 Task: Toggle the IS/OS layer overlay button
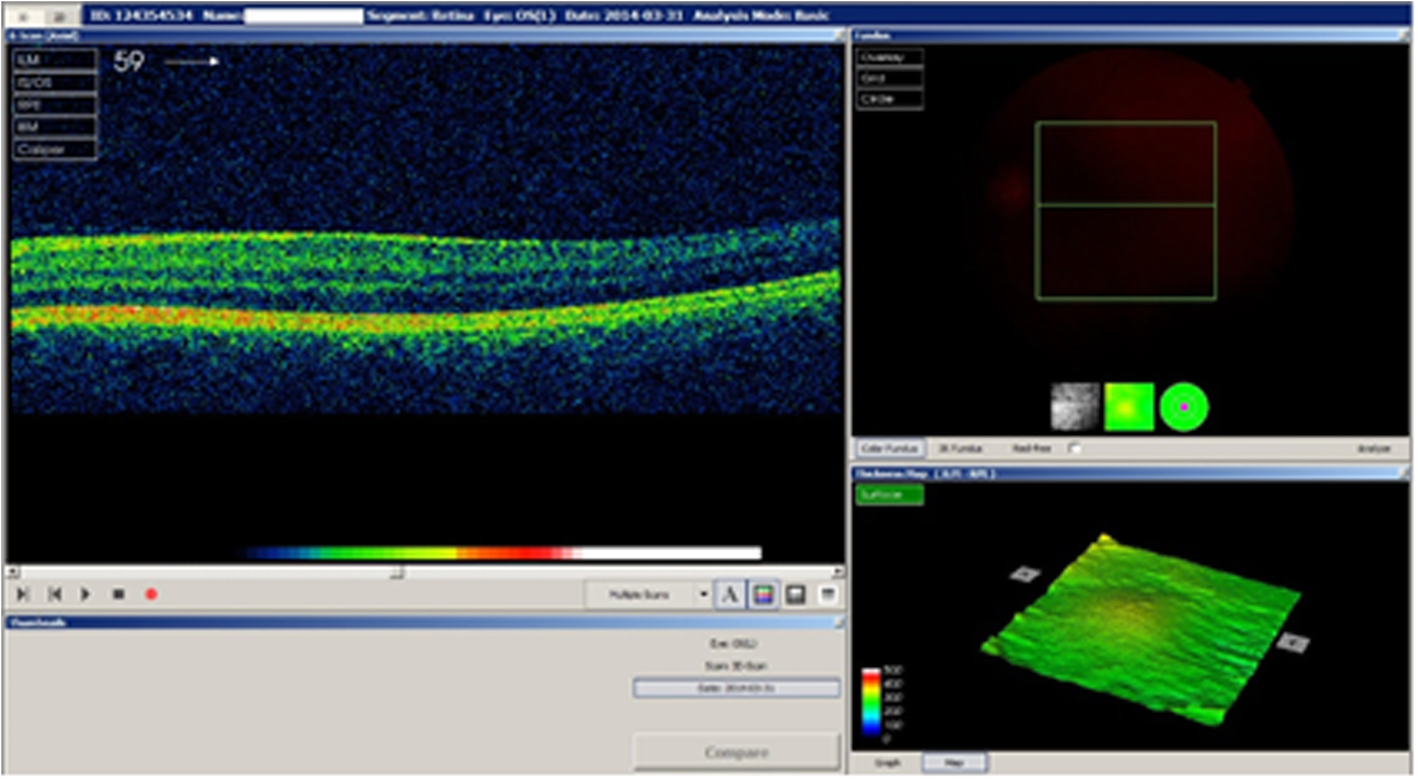(55, 83)
